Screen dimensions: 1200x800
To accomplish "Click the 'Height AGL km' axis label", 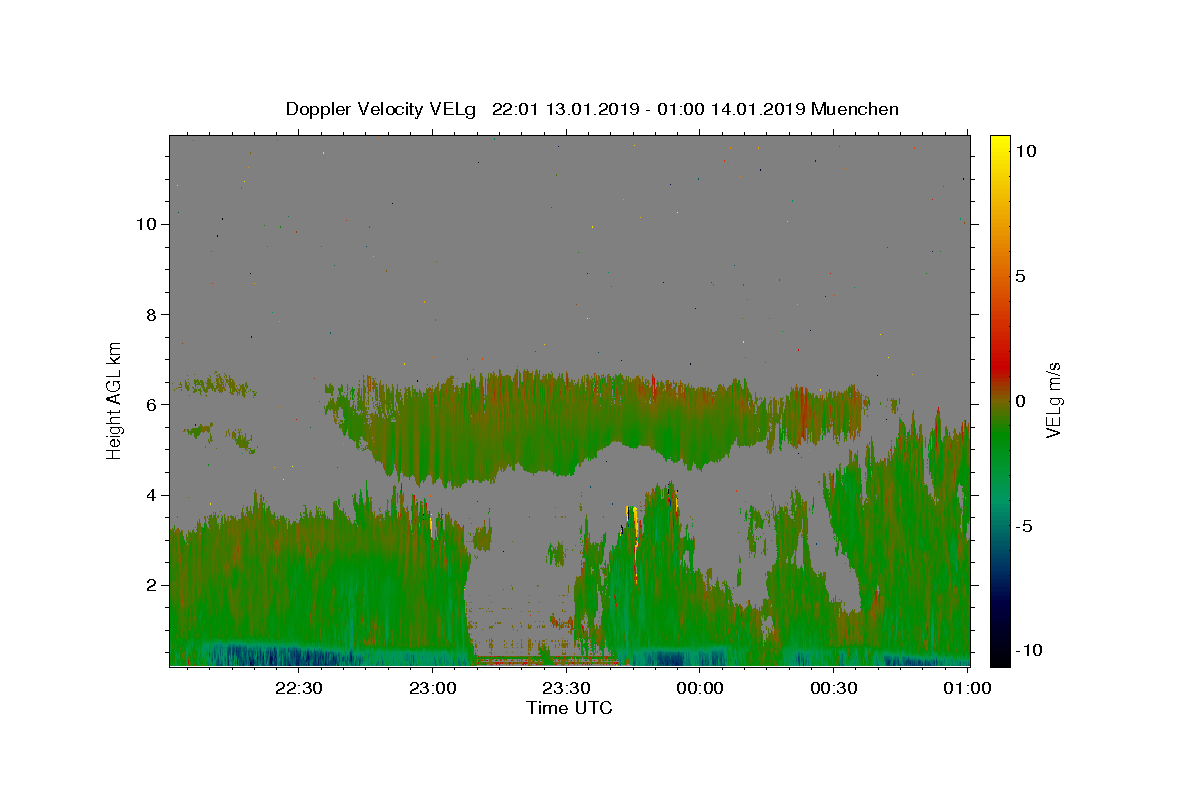I will pyautogui.click(x=114, y=400).
